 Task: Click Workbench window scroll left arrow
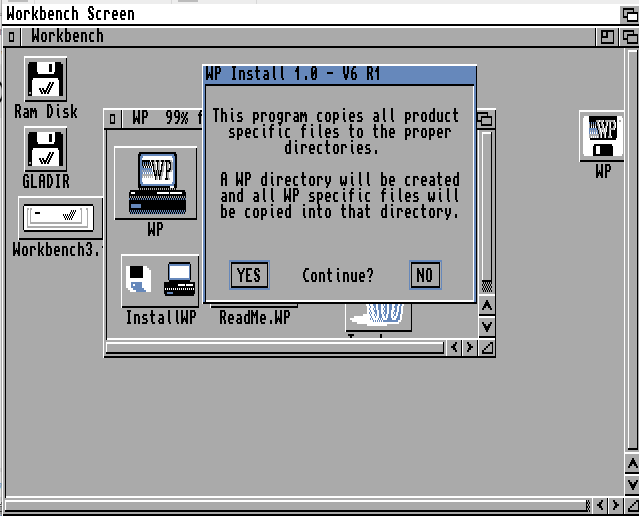click(x=600, y=505)
